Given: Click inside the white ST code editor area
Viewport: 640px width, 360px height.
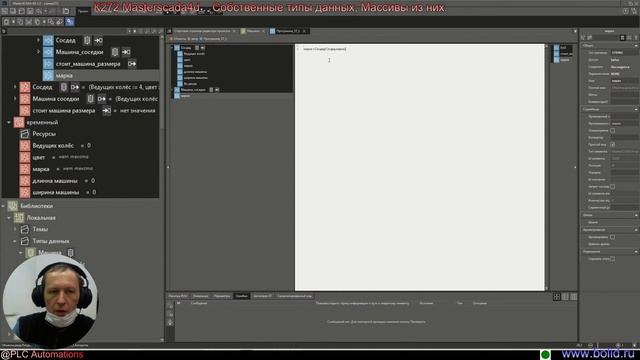Looking at the screenshot, I should point(420,167).
